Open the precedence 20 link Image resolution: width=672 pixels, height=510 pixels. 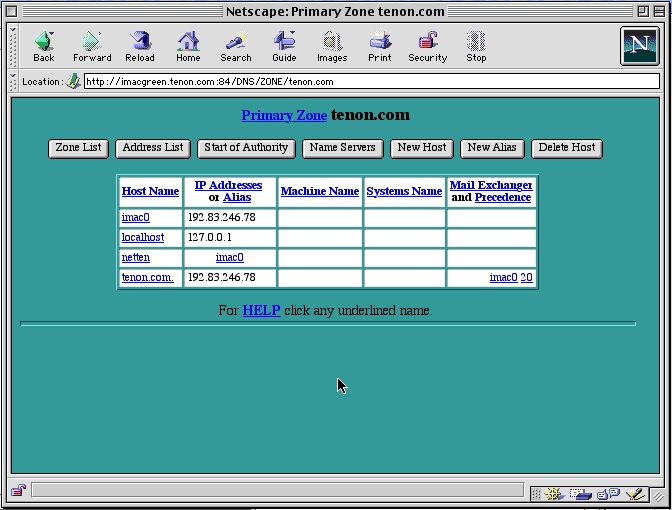click(527, 277)
